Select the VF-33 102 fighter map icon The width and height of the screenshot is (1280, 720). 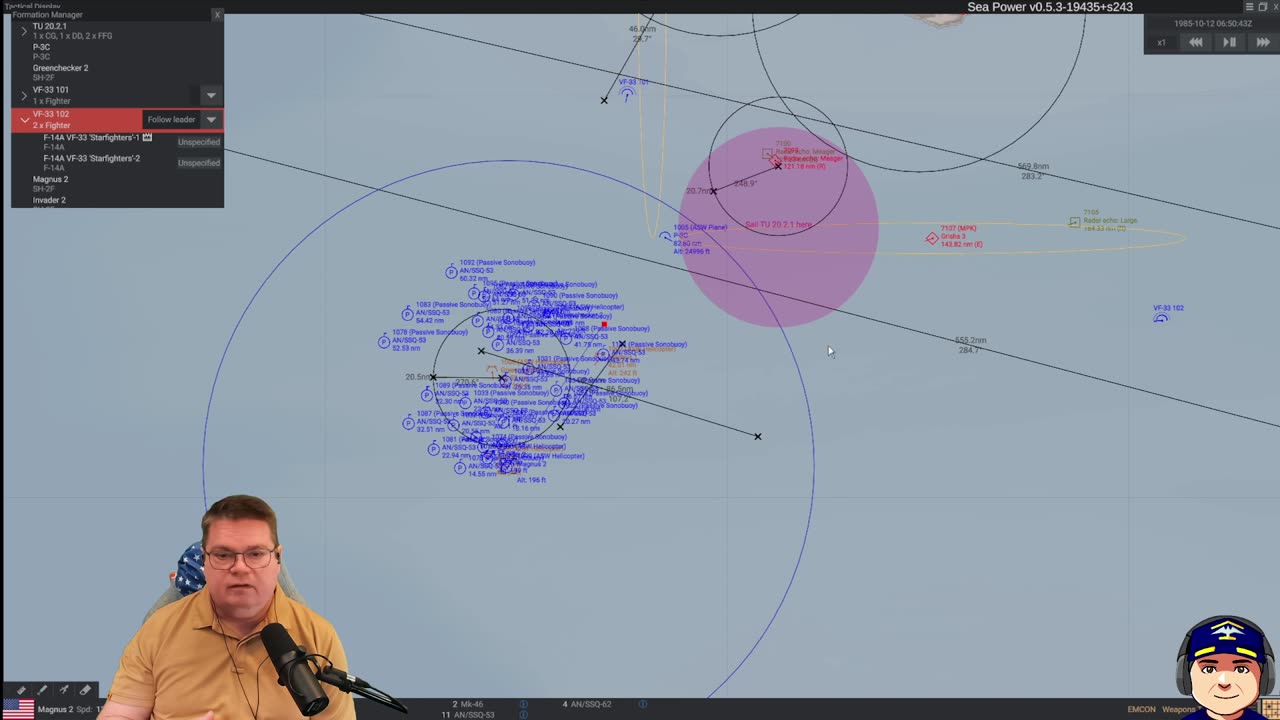tap(1161, 319)
